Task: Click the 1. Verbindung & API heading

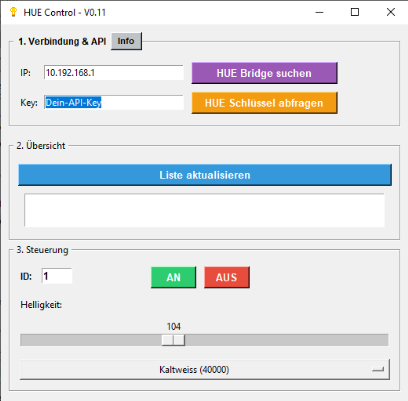Action: [x=62, y=41]
